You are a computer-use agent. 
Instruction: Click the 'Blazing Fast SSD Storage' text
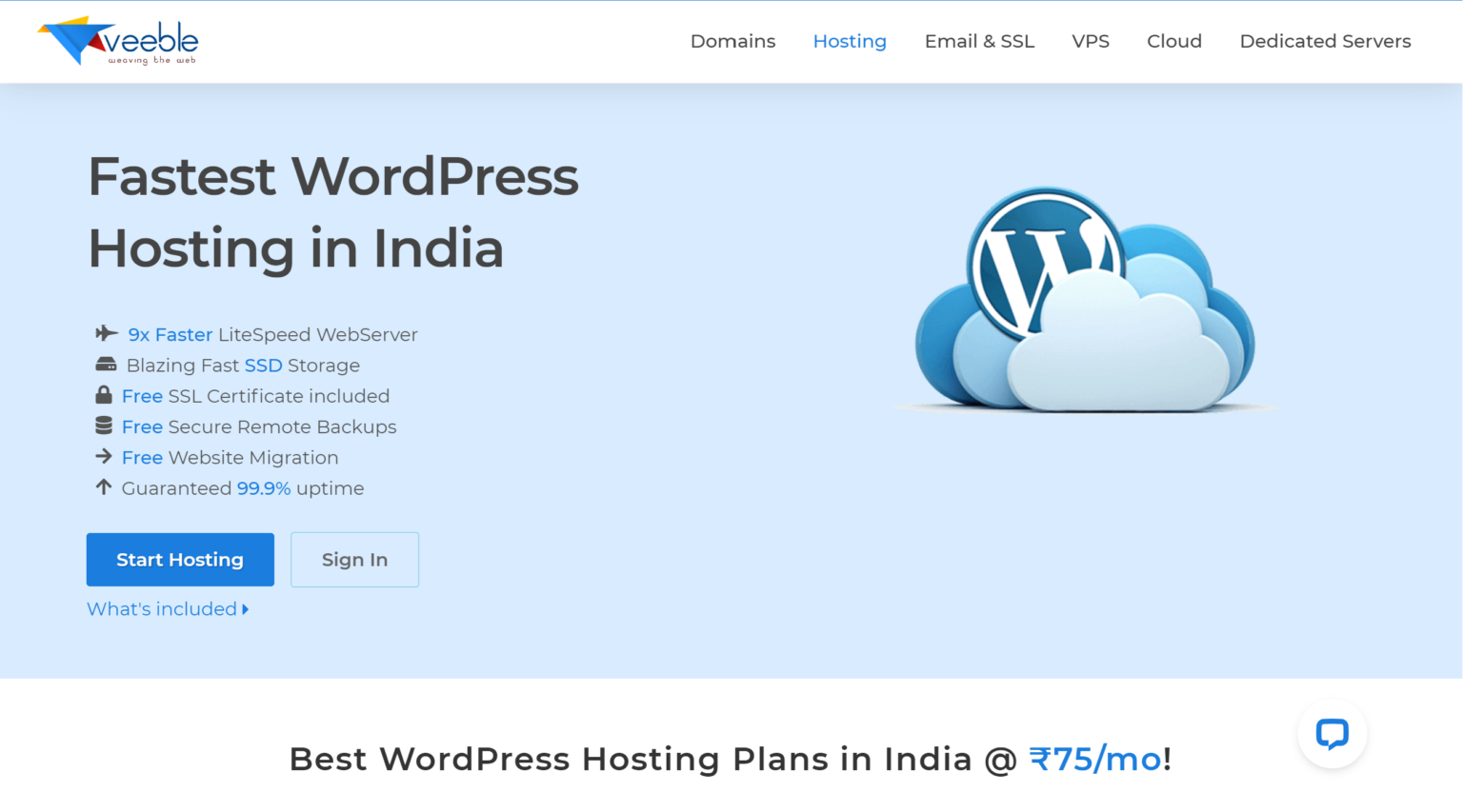point(243,366)
